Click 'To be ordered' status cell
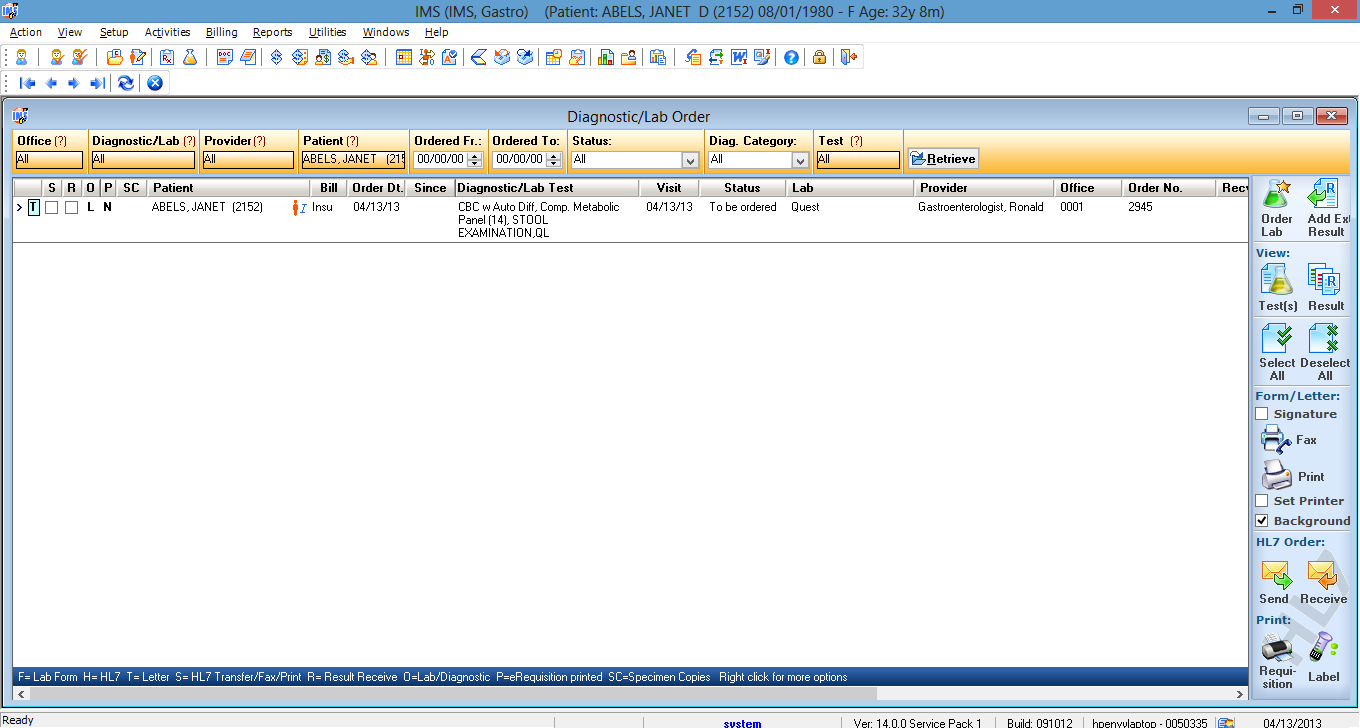The height and width of the screenshot is (728, 1360). tap(743, 207)
